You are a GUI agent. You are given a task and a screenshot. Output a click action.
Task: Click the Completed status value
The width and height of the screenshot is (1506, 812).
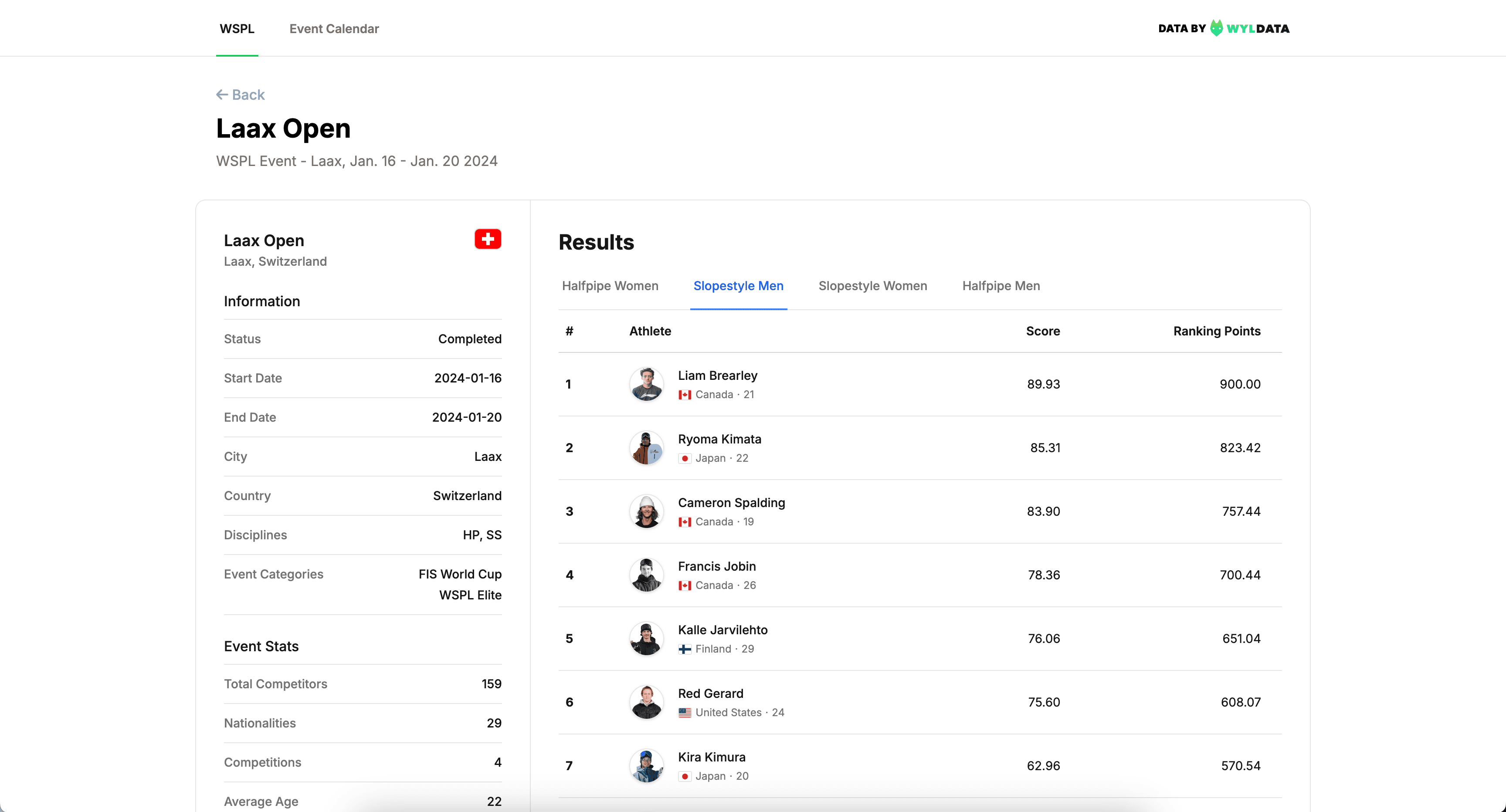(x=469, y=339)
